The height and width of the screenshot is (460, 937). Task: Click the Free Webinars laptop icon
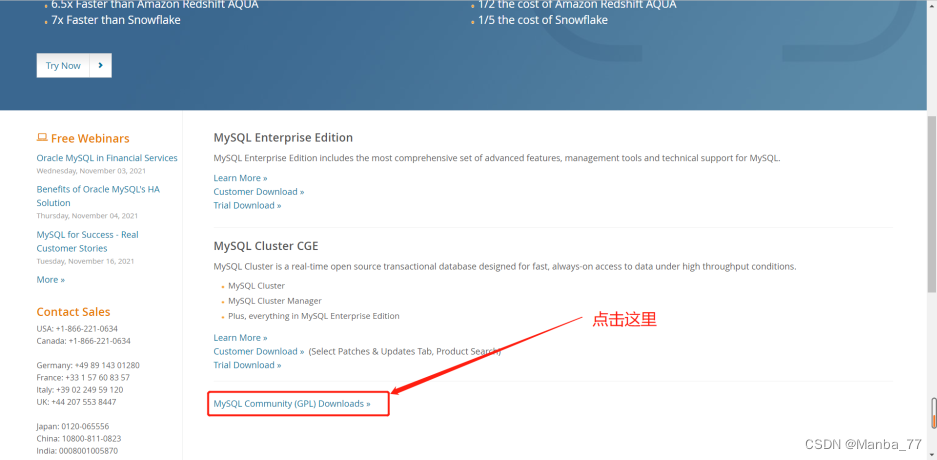coord(42,137)
